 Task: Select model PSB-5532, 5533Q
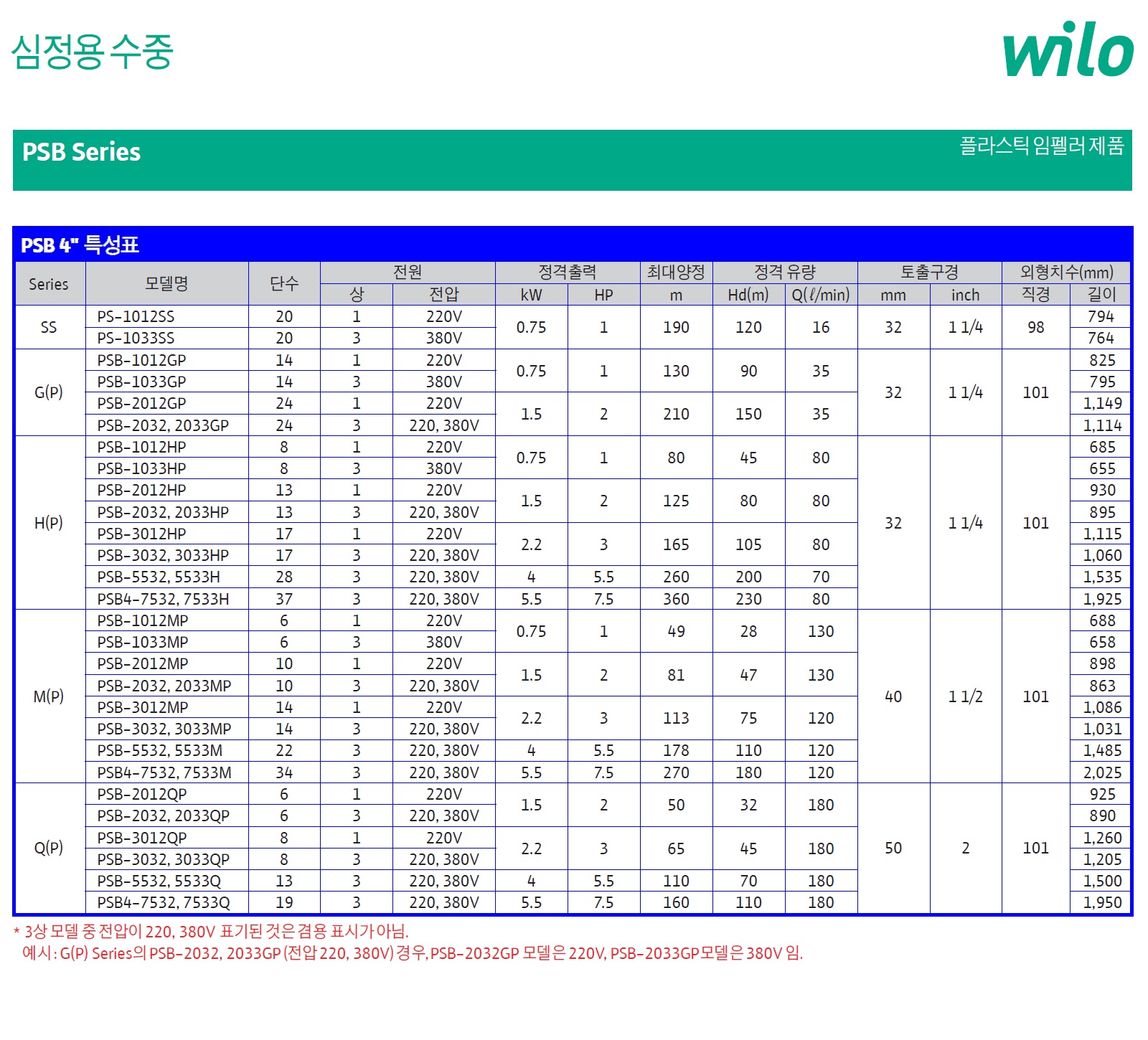159,881
